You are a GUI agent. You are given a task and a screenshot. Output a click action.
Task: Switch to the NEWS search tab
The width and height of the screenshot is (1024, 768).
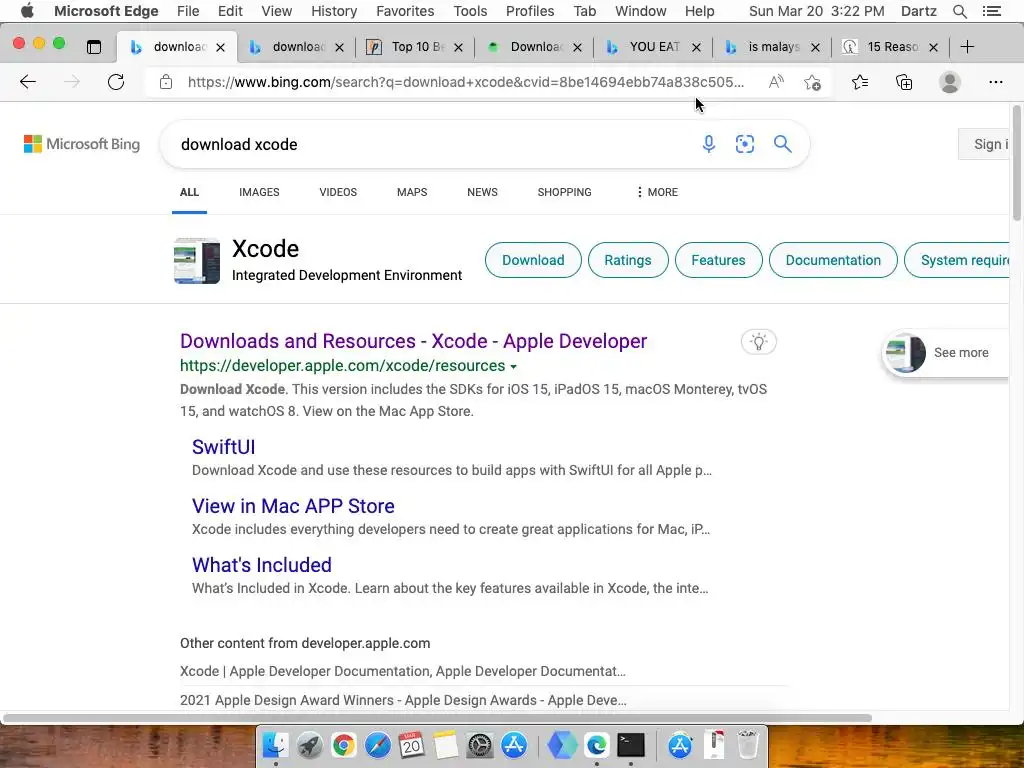click(482, 192)
